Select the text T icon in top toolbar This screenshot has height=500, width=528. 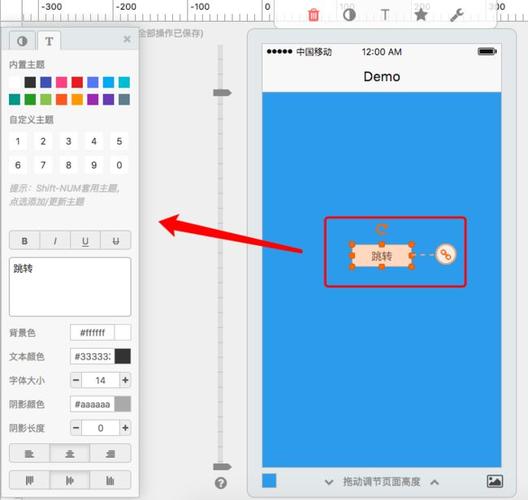(x=385, y=15)
